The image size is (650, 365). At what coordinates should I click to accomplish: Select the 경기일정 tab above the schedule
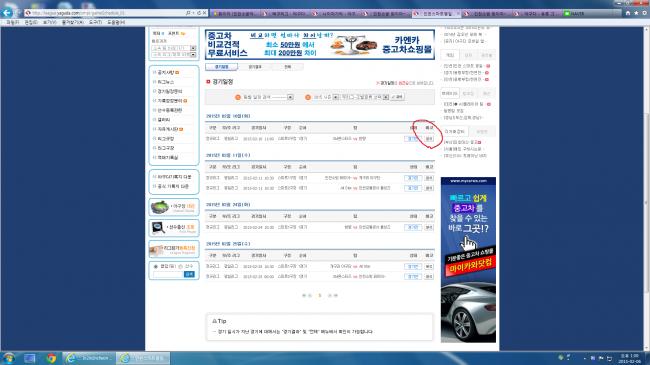[x=221, y=67]
